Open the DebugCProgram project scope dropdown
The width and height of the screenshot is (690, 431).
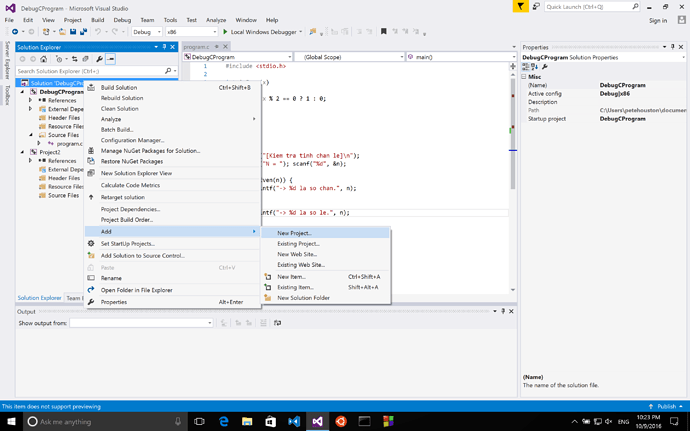tap(238, 57)
